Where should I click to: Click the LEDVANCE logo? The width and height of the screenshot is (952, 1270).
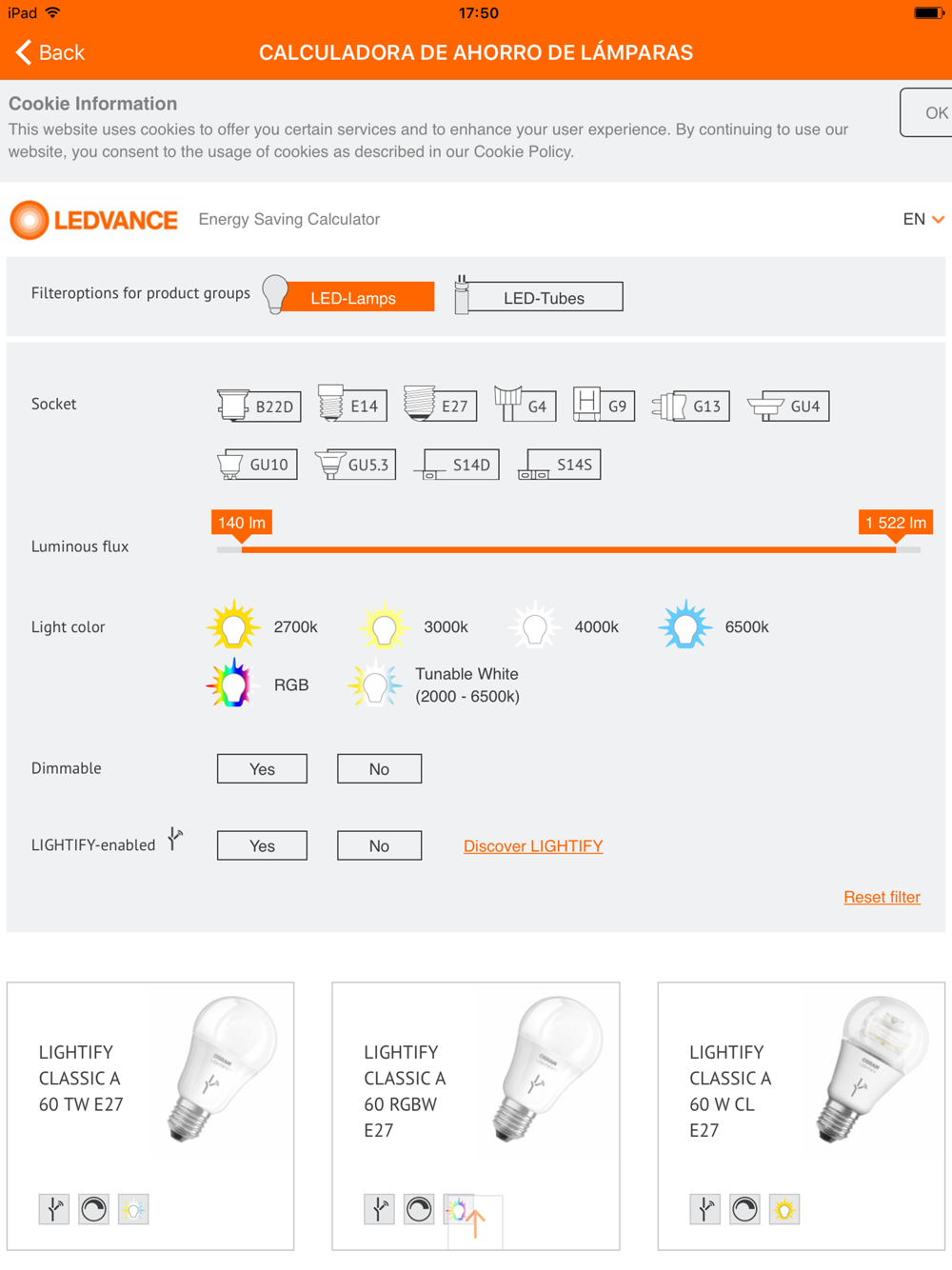pyautogui.click(x=94, y=220)
